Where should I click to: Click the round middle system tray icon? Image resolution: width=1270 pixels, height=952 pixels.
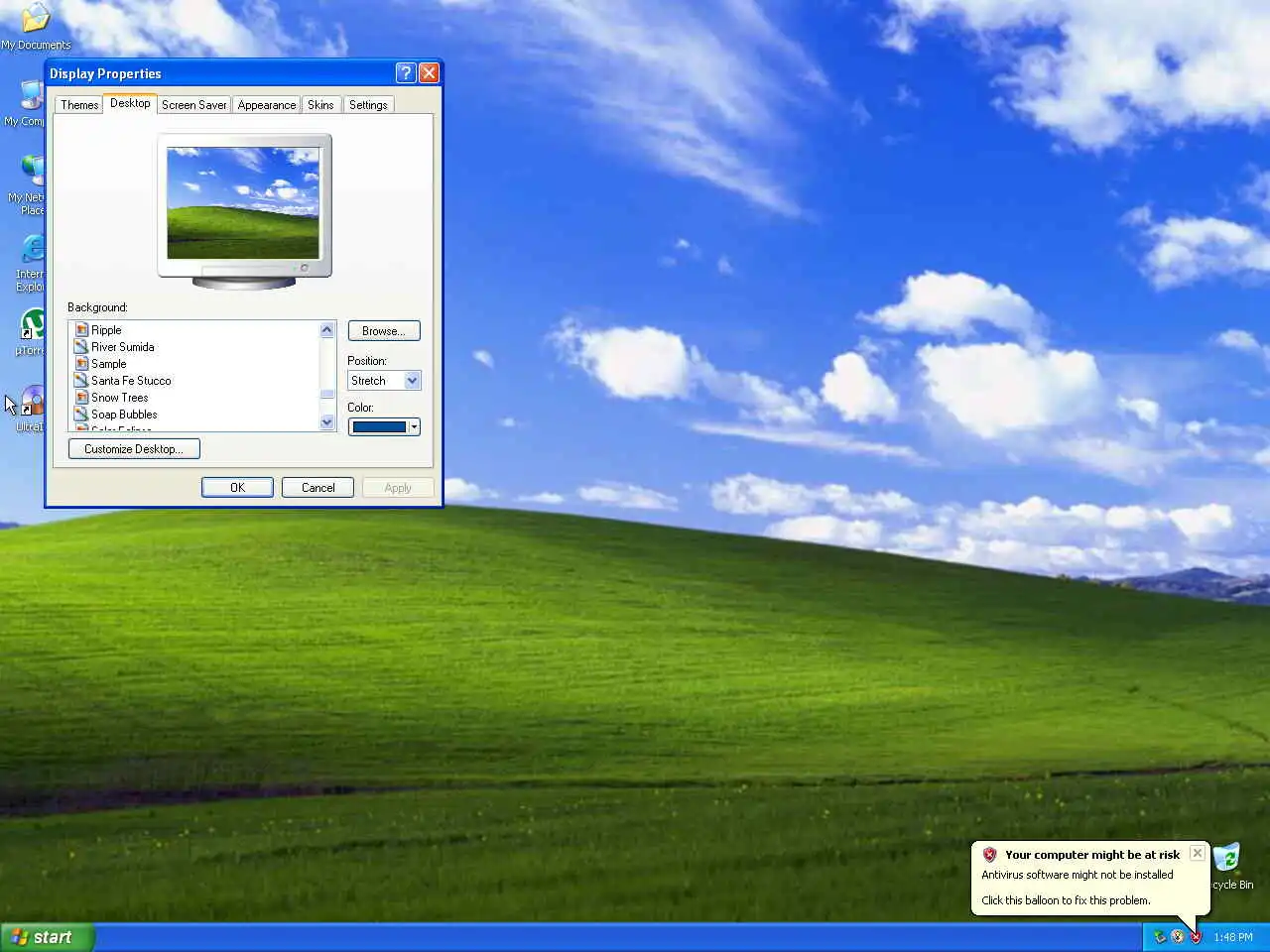[1177, 937]
